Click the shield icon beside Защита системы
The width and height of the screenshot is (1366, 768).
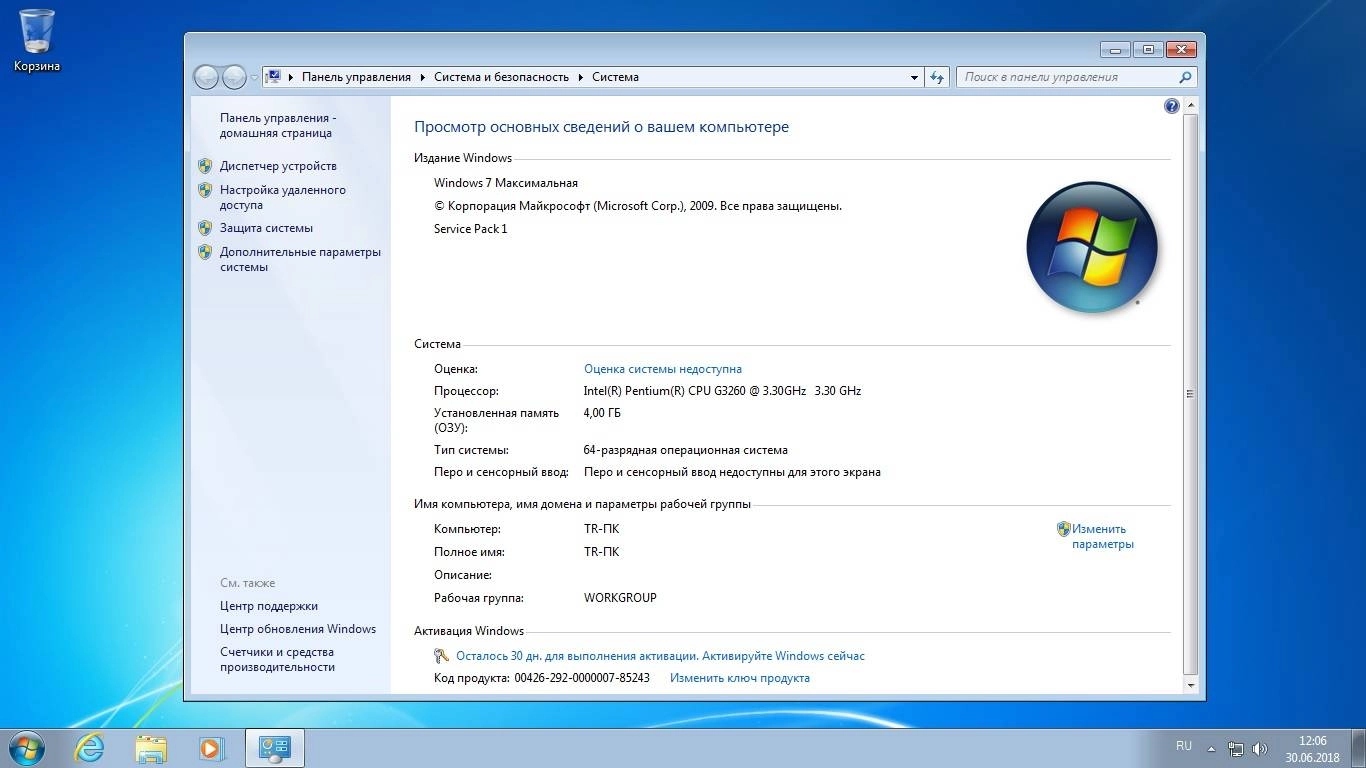tap(205, 228)
